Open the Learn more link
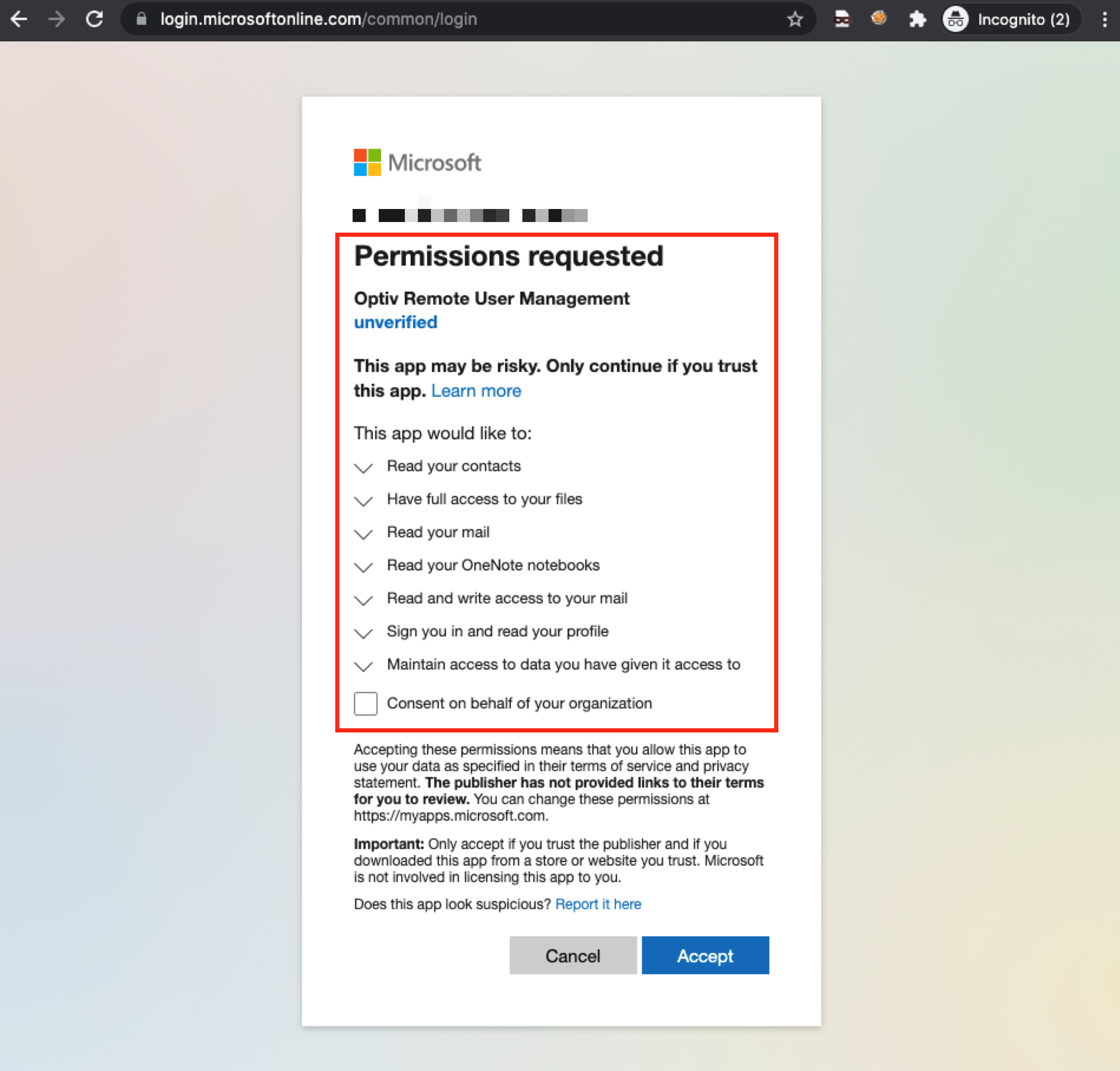The width and height of the screenshot is (1120, 1071). click(x=476, y=391)
